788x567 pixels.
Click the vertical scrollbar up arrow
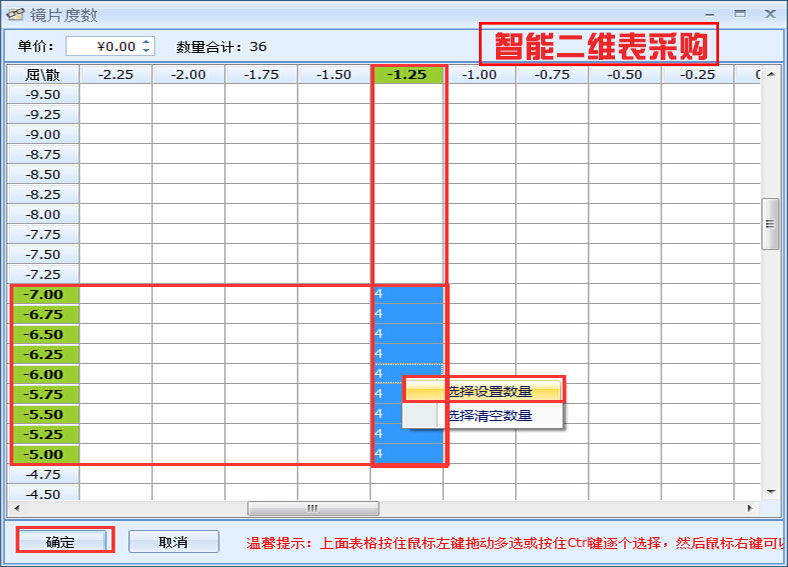[x=770, y=73]
